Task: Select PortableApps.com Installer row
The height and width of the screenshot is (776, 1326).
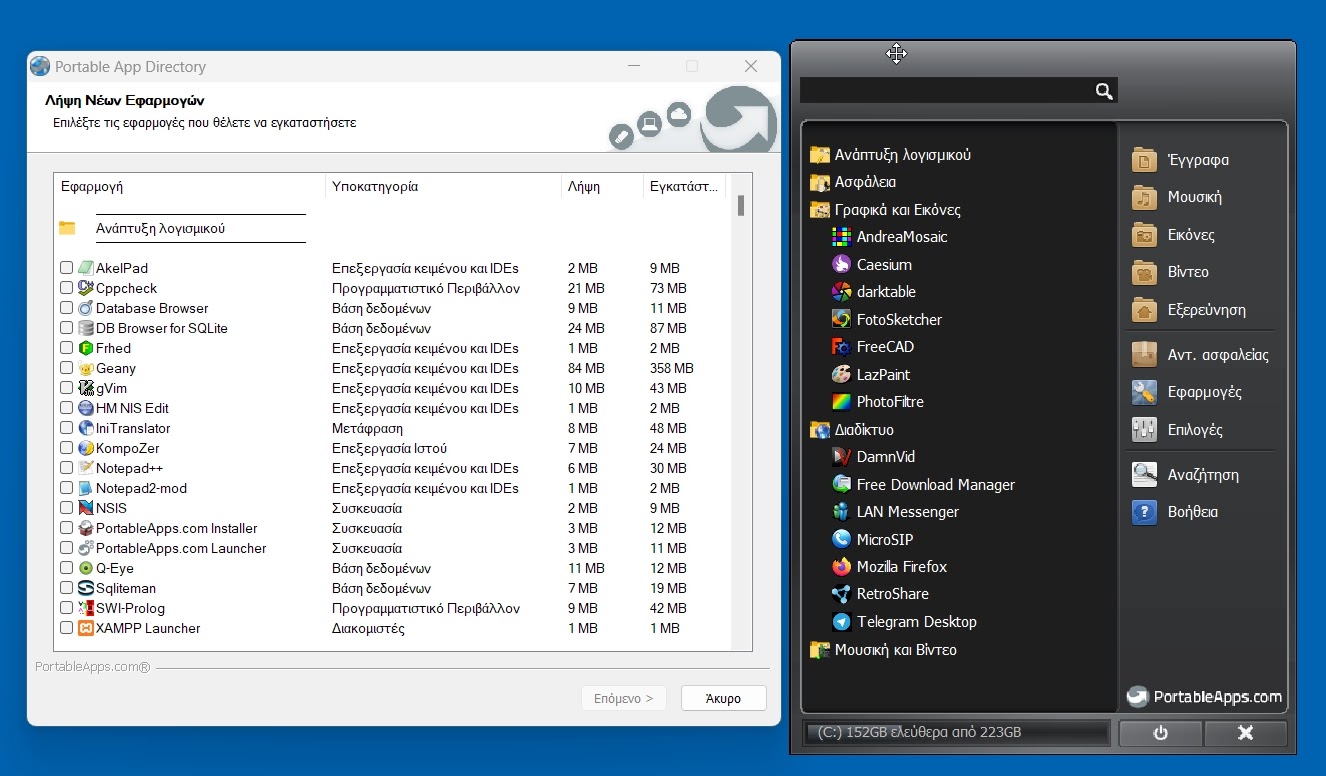Action: pyautogui.click(x=392, y=528)
